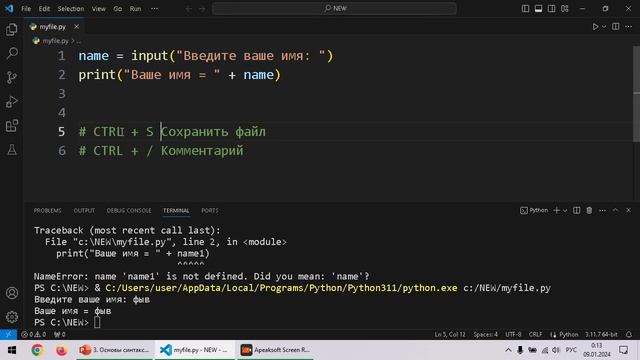Image resolution: width=640 pixels, height=360 pixels.
Task: Open the Edit menu
Action: coord(44,9)
